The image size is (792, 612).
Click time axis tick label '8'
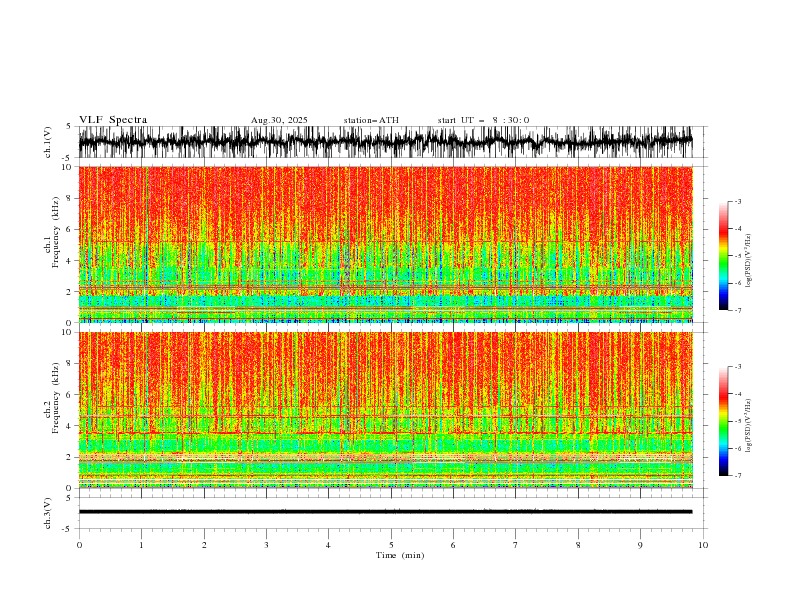click(578, 545)
